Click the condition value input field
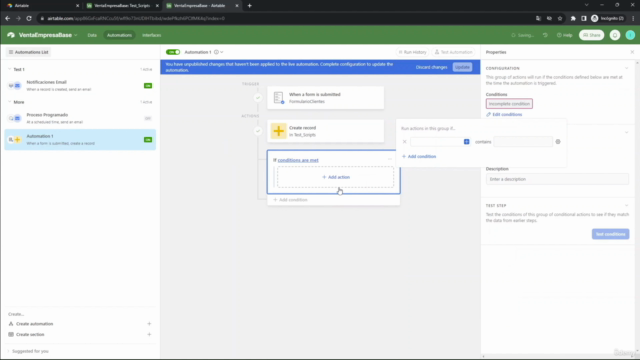 523,142
